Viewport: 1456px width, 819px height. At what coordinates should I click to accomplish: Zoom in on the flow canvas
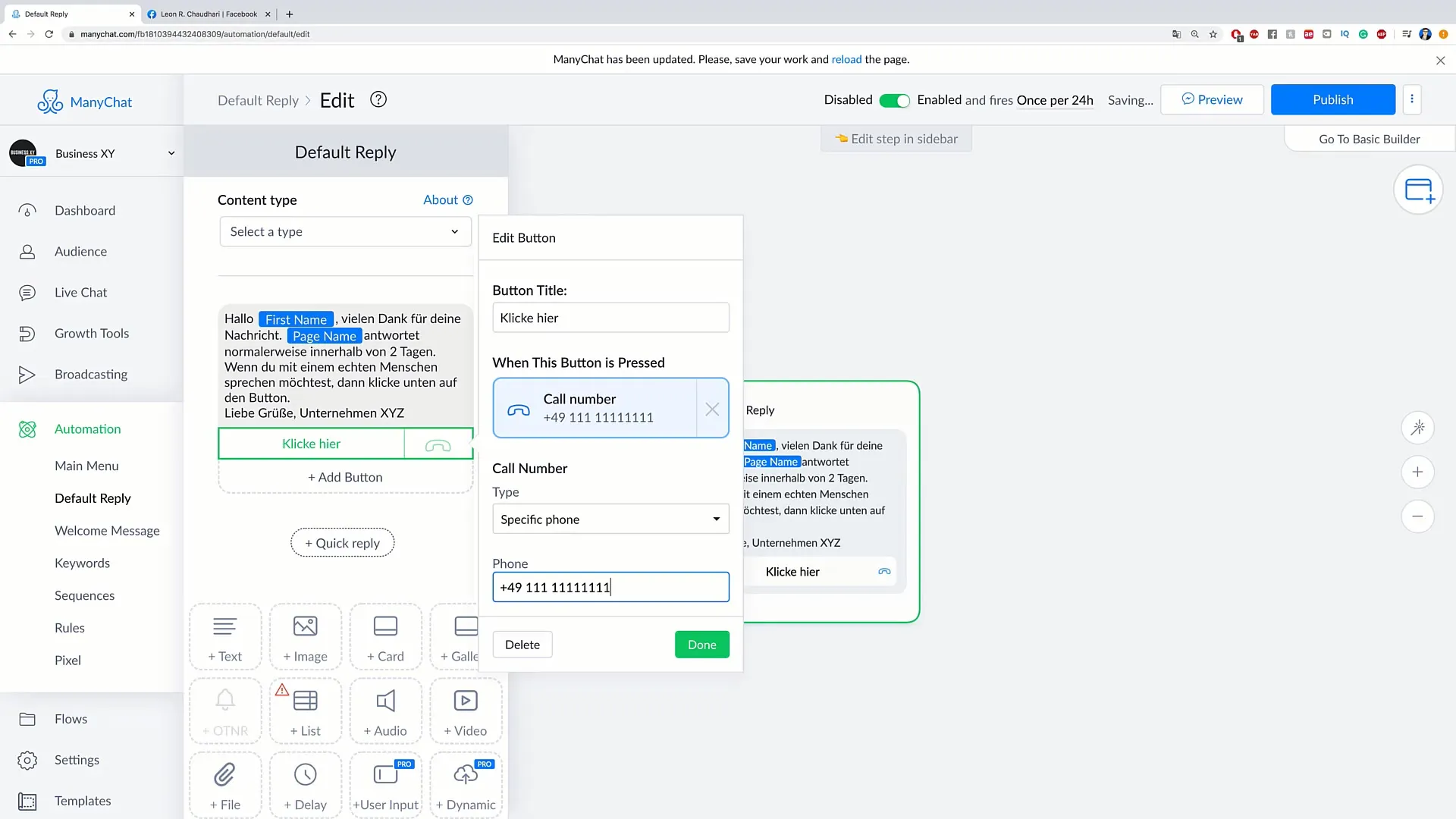click(x=1417, y=472)
